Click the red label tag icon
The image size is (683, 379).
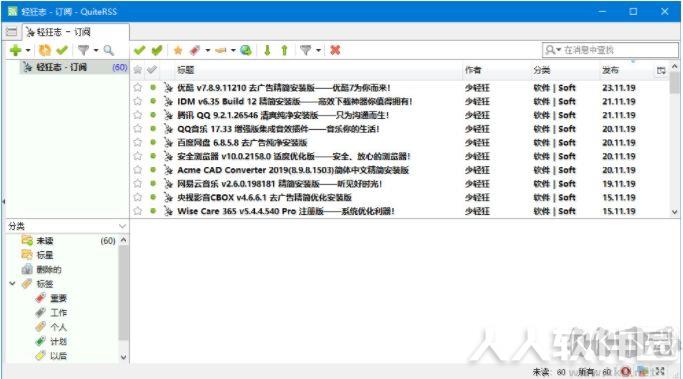coord(195,51)
